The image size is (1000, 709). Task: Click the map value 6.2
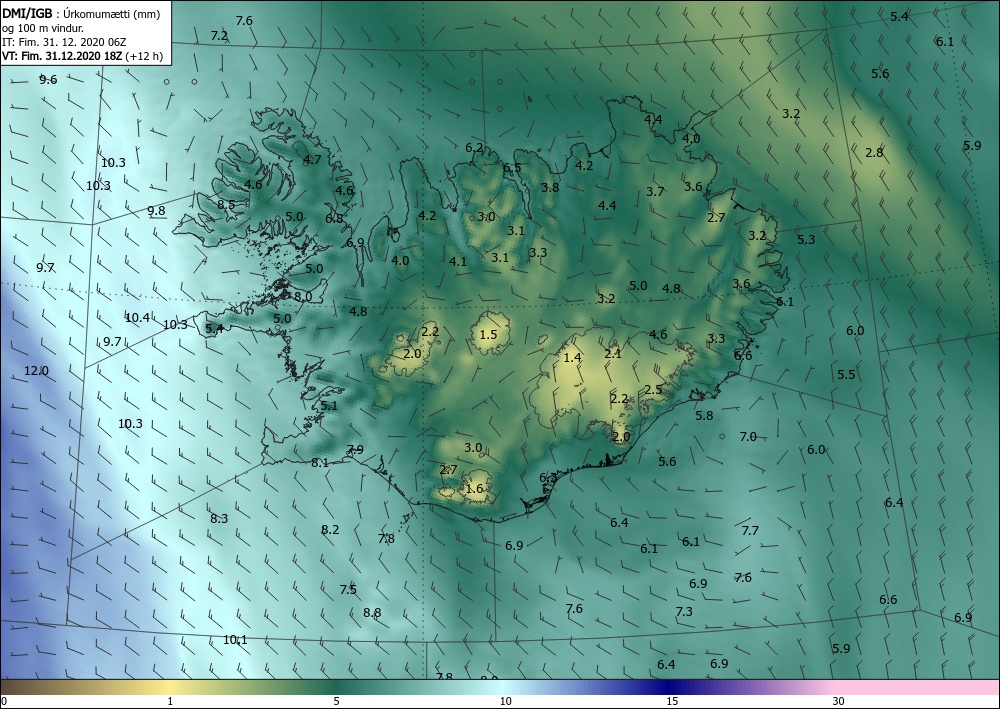click(x=474, y=147)
